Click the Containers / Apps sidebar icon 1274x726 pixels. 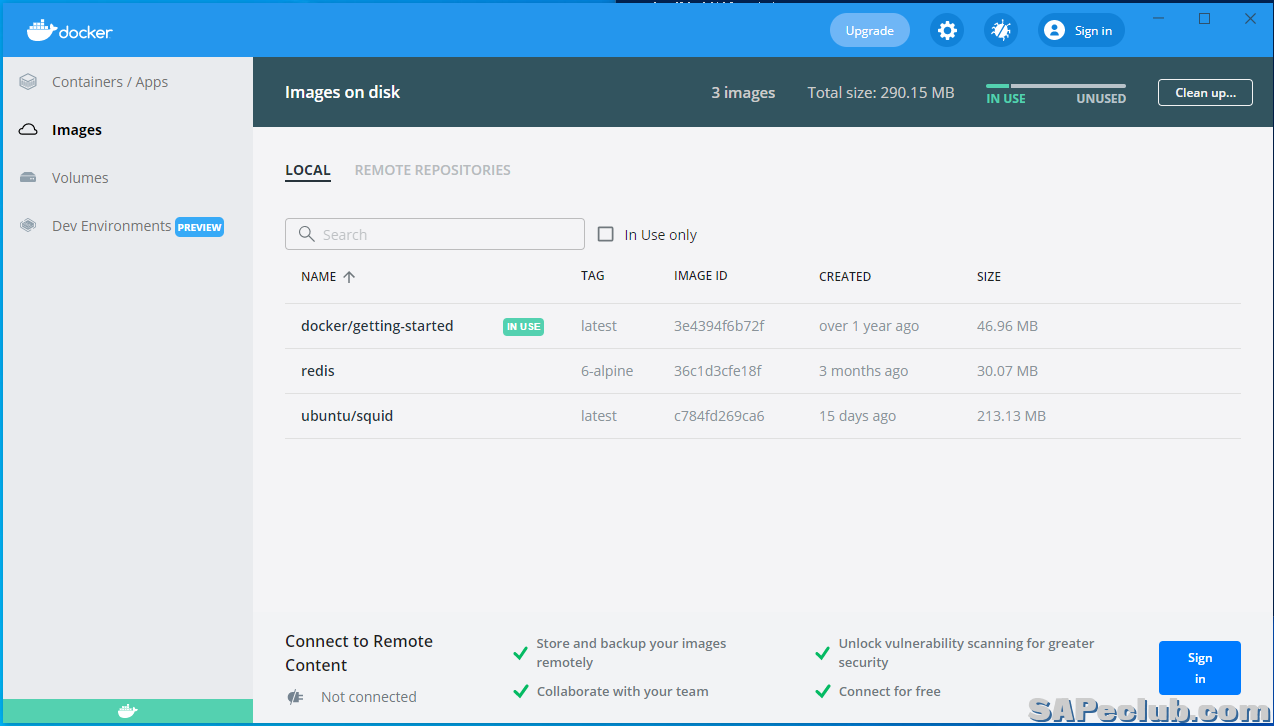(28, 82)
